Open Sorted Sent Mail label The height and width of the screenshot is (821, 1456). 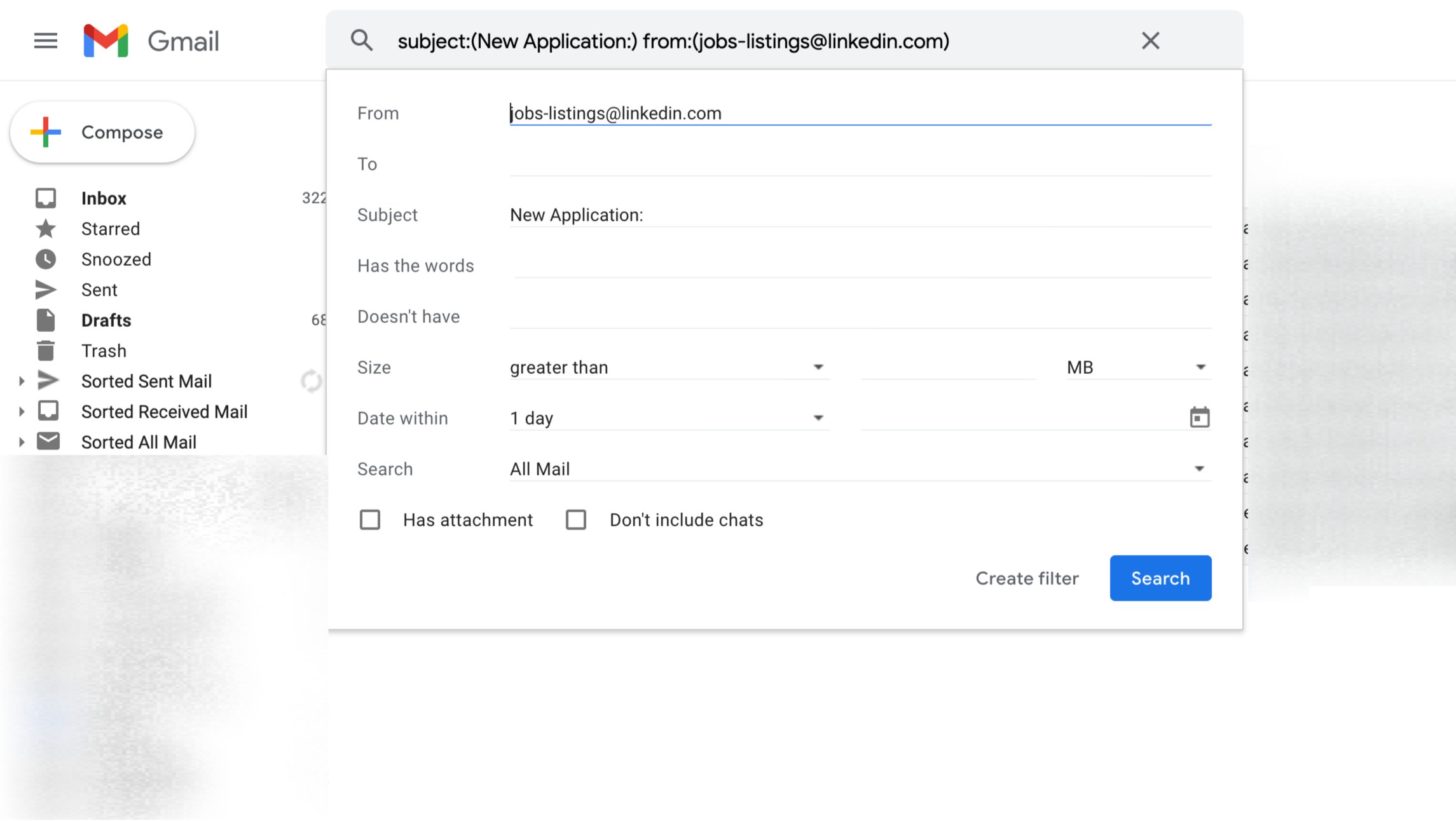tap(146, 381)
